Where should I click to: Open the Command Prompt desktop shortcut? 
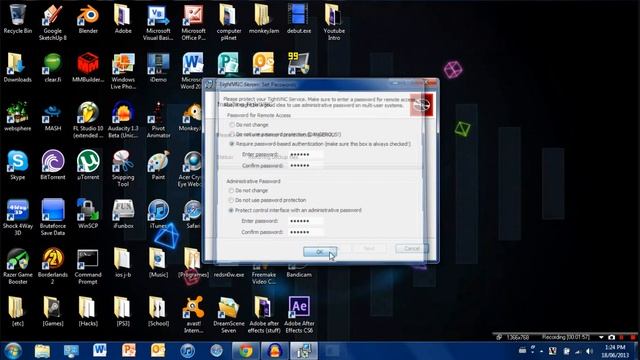[x=88, y=266]
